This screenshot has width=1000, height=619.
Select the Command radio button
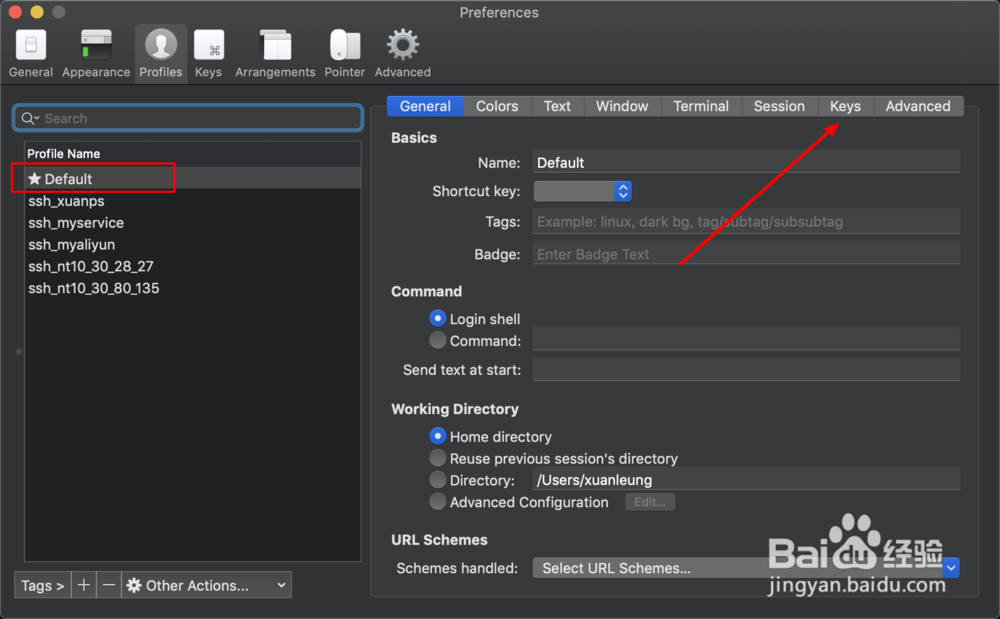point(438,341)
